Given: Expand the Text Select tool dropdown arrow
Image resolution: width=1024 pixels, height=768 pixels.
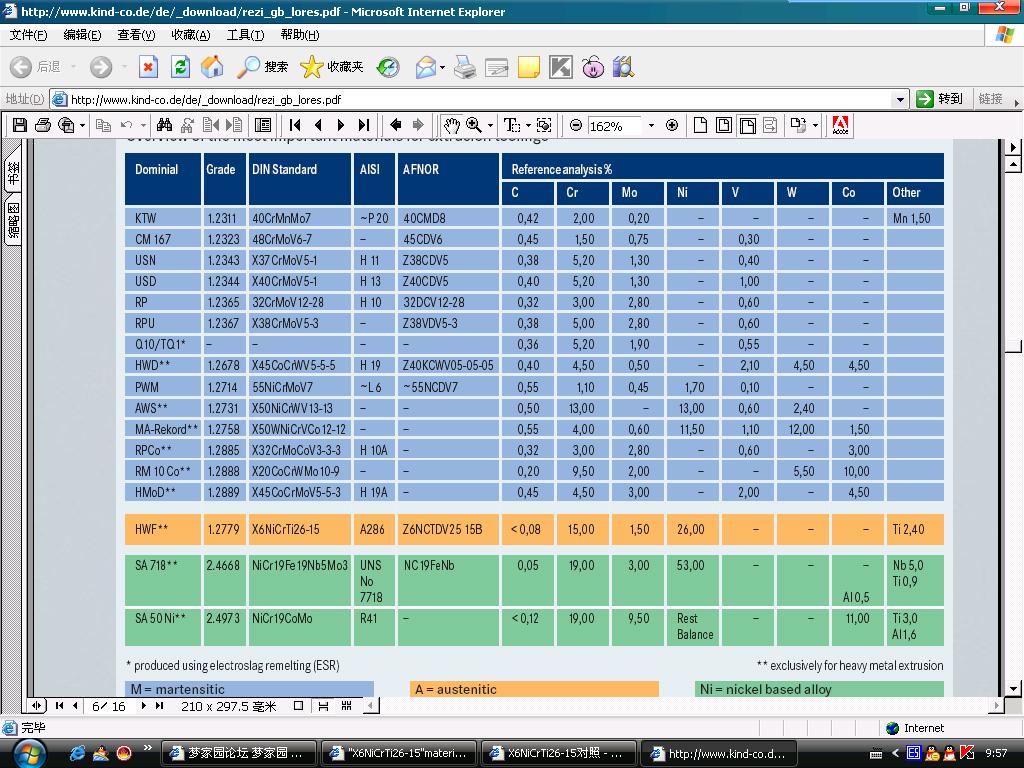Looking at the screenshot, I should point(528,125).
